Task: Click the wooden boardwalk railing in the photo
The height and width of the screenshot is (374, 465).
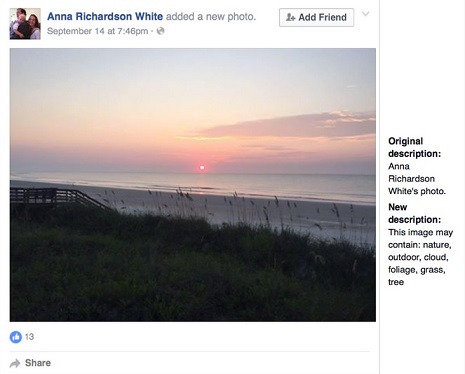Action: 55,198
